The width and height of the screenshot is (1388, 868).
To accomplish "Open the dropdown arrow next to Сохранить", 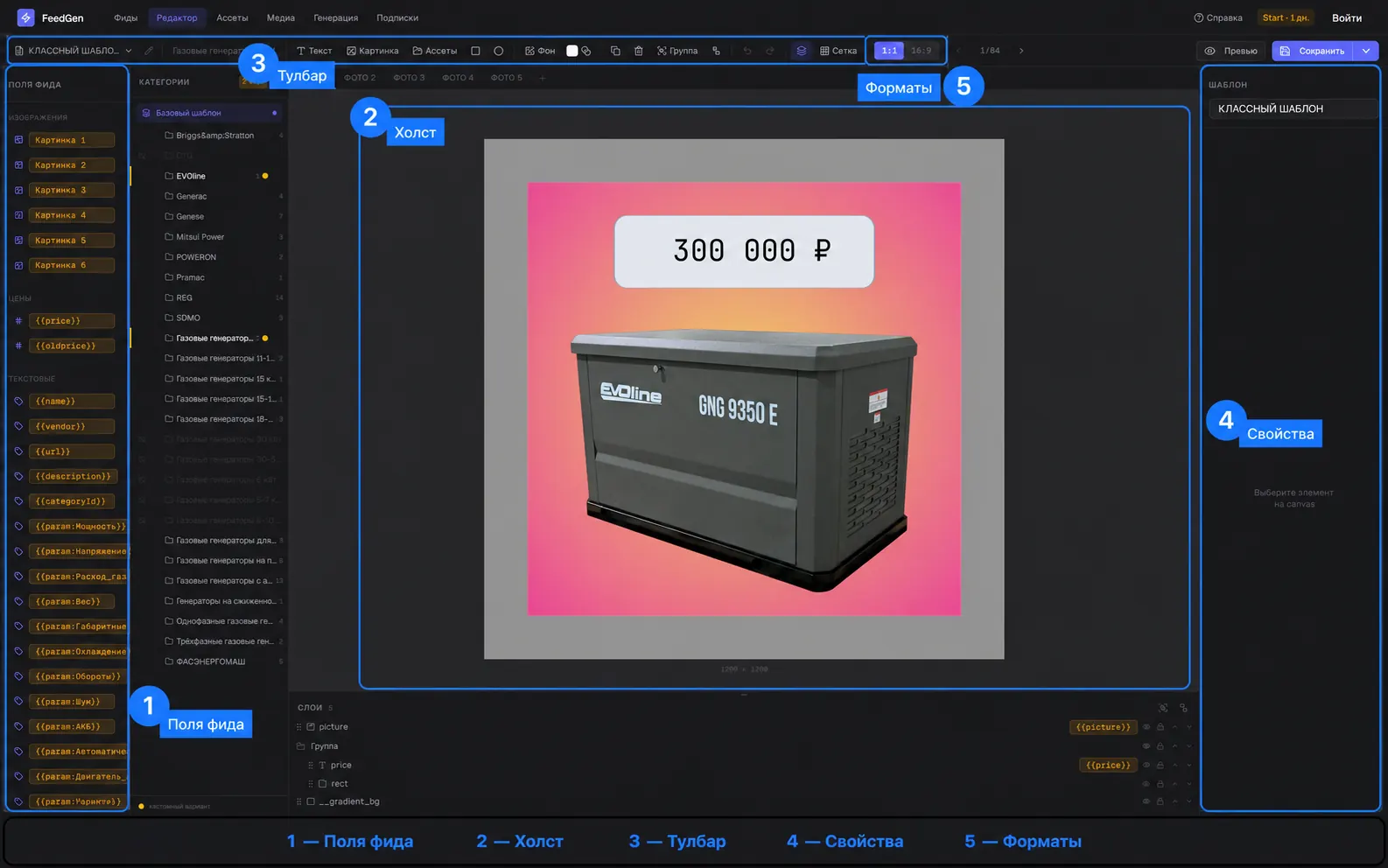I will click(1366, 51).
